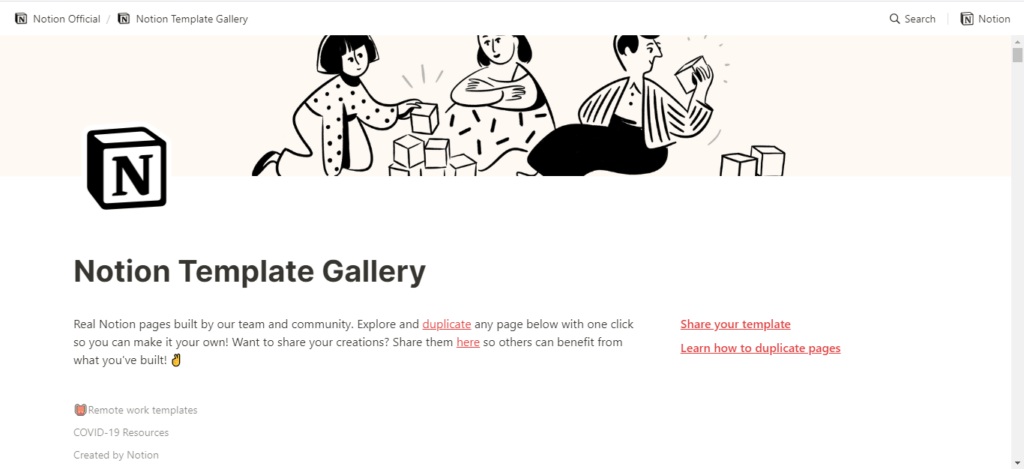Click the Notion label in top bar
Screen dimensions: 1024x469
click(x=994, y=19)
